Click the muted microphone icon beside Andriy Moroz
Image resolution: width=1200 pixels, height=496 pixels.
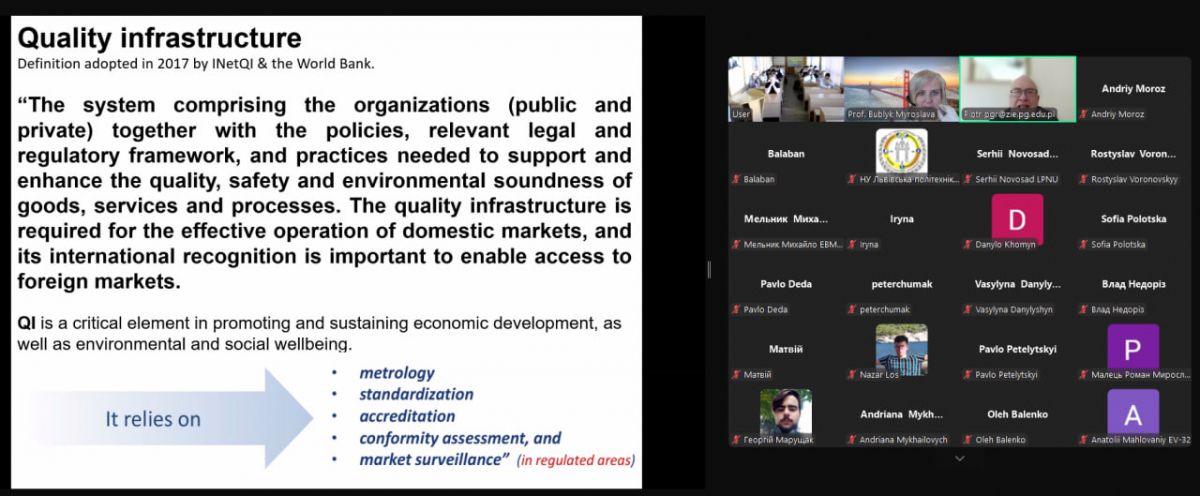click(x=1084, y=115)
